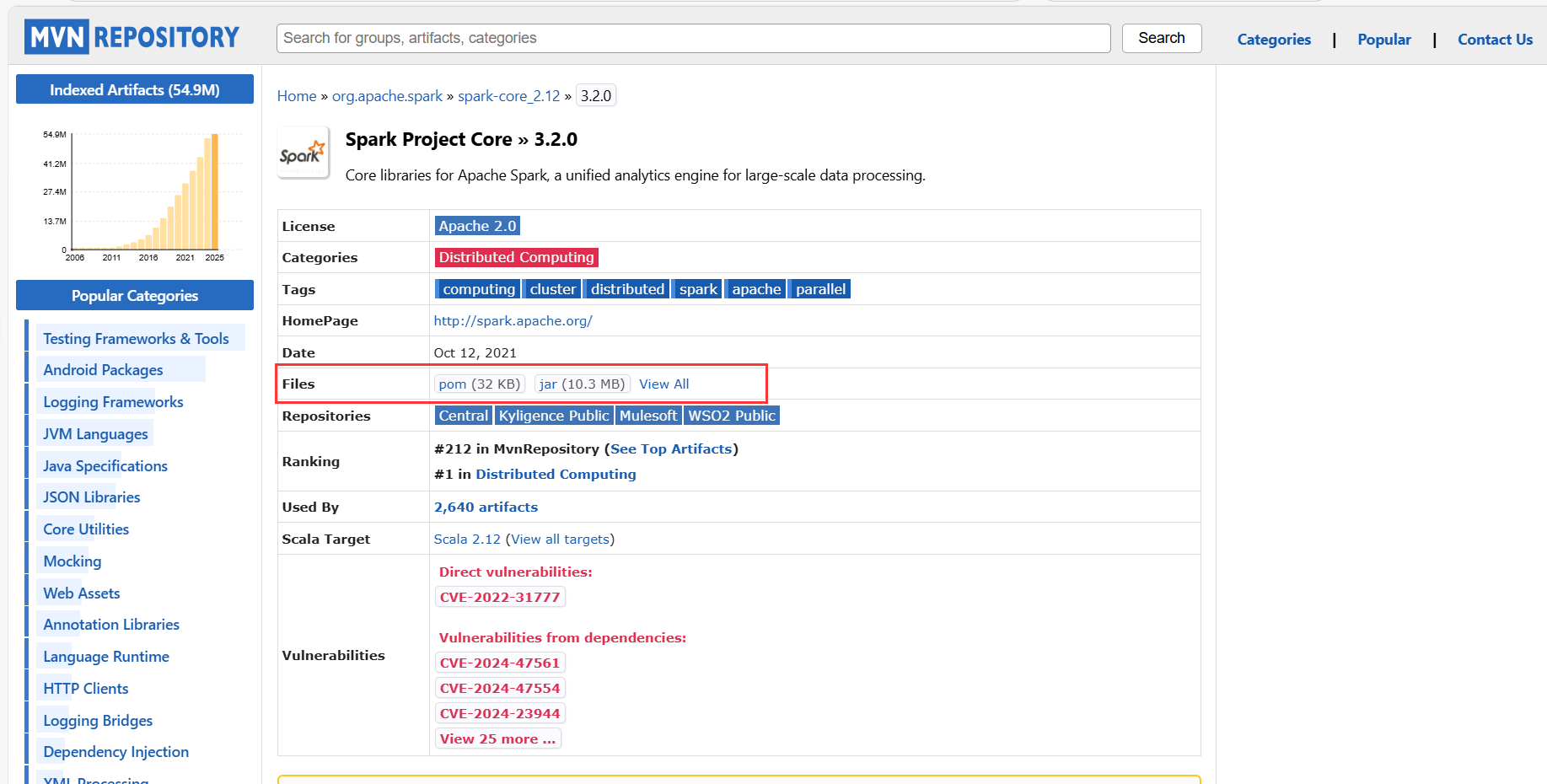Focus the artifact search field
The width and height of the screenshot is (1547, 784).
coord(693,38)
